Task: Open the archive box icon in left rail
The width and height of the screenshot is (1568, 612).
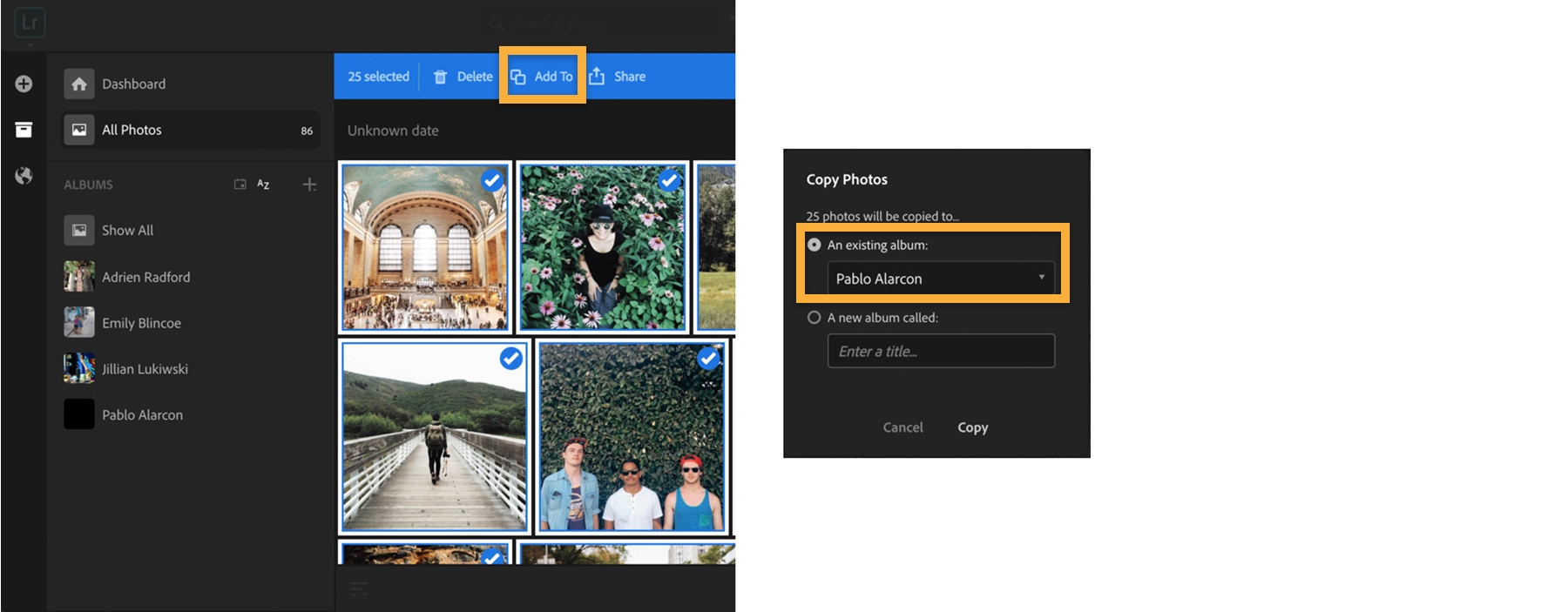Action: (24, 130)
